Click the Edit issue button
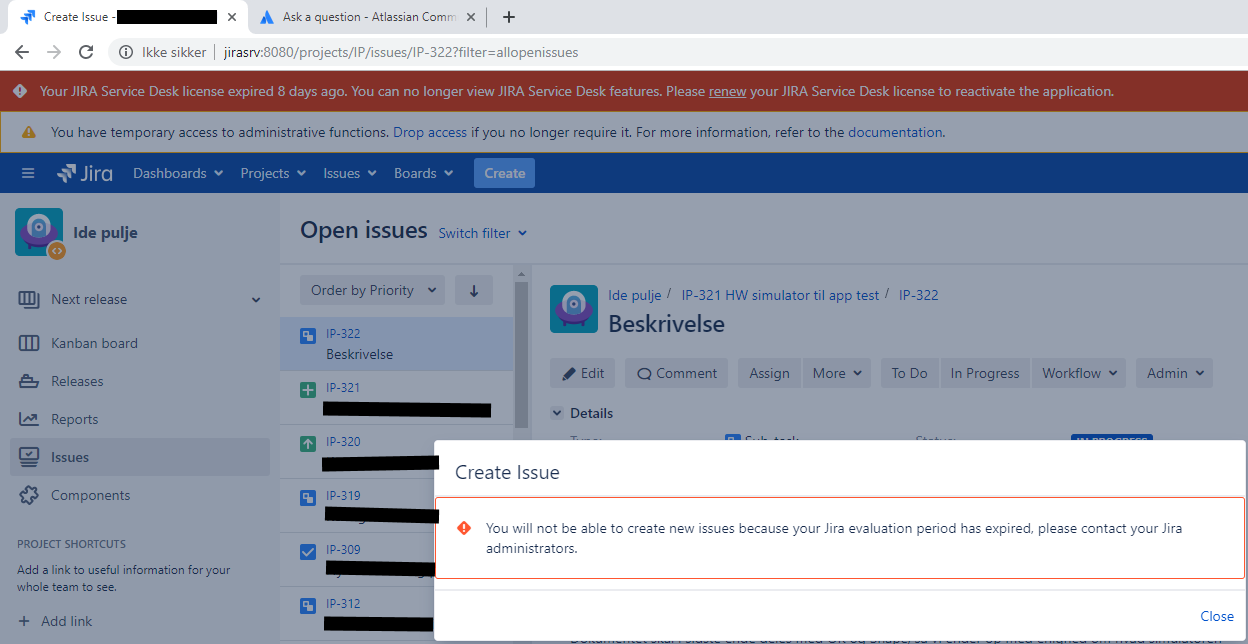Screen dimensions: 1248x644 pyautogui.click(x=583, y=373)
